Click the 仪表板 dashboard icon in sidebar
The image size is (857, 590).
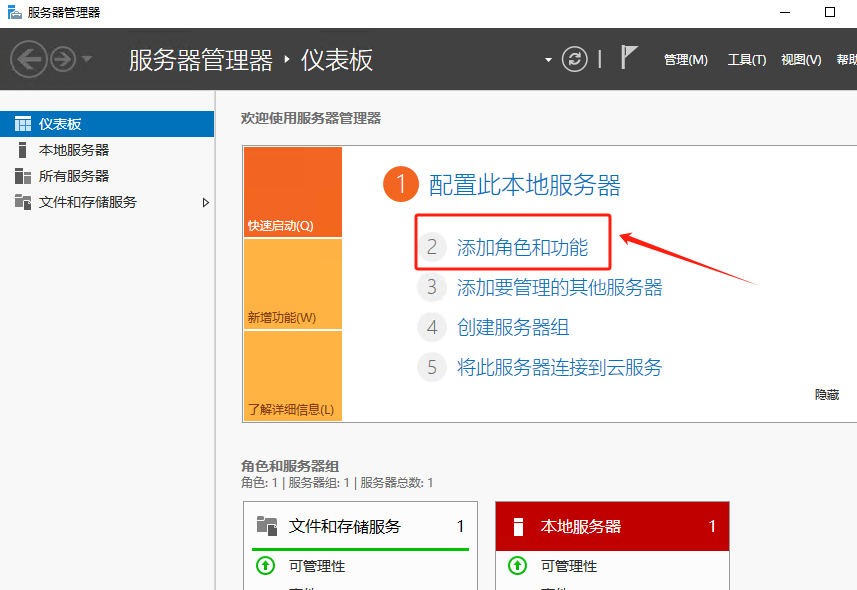23,124
